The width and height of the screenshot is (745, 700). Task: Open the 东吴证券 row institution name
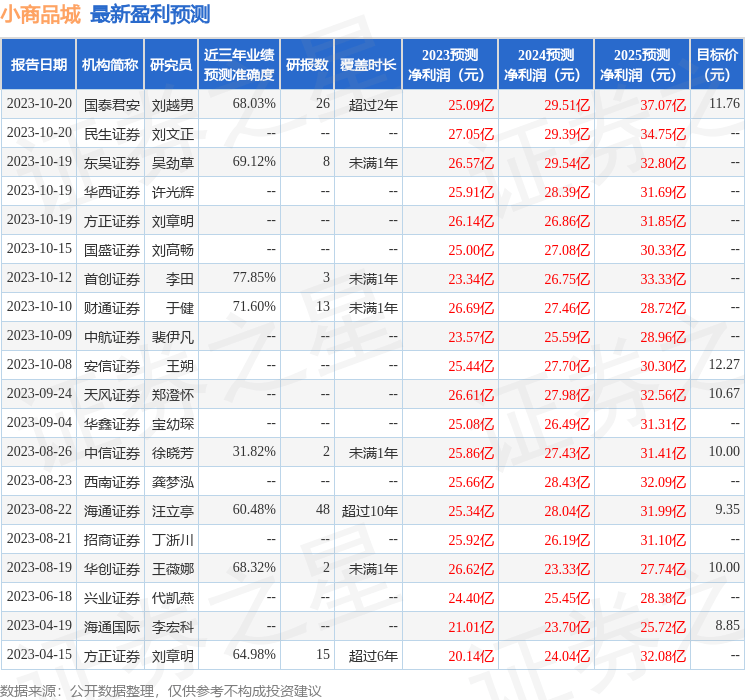pos(111,162)
